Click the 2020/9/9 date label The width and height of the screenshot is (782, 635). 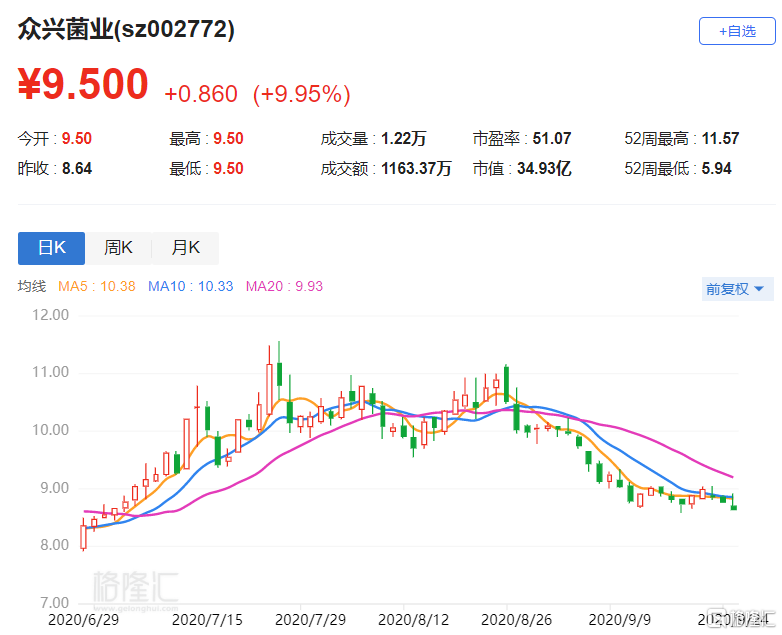tap(619, 620)
